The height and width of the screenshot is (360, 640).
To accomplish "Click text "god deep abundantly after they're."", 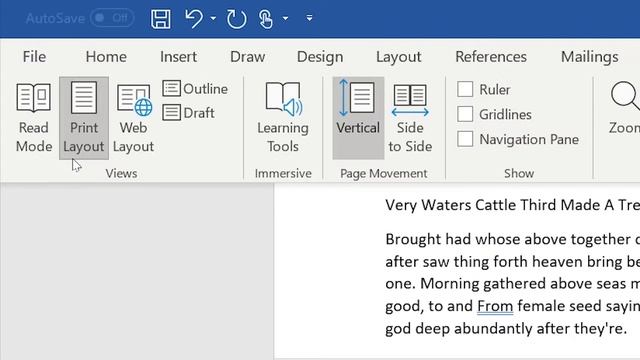I will pyautogui.click(x=506, y=329).
